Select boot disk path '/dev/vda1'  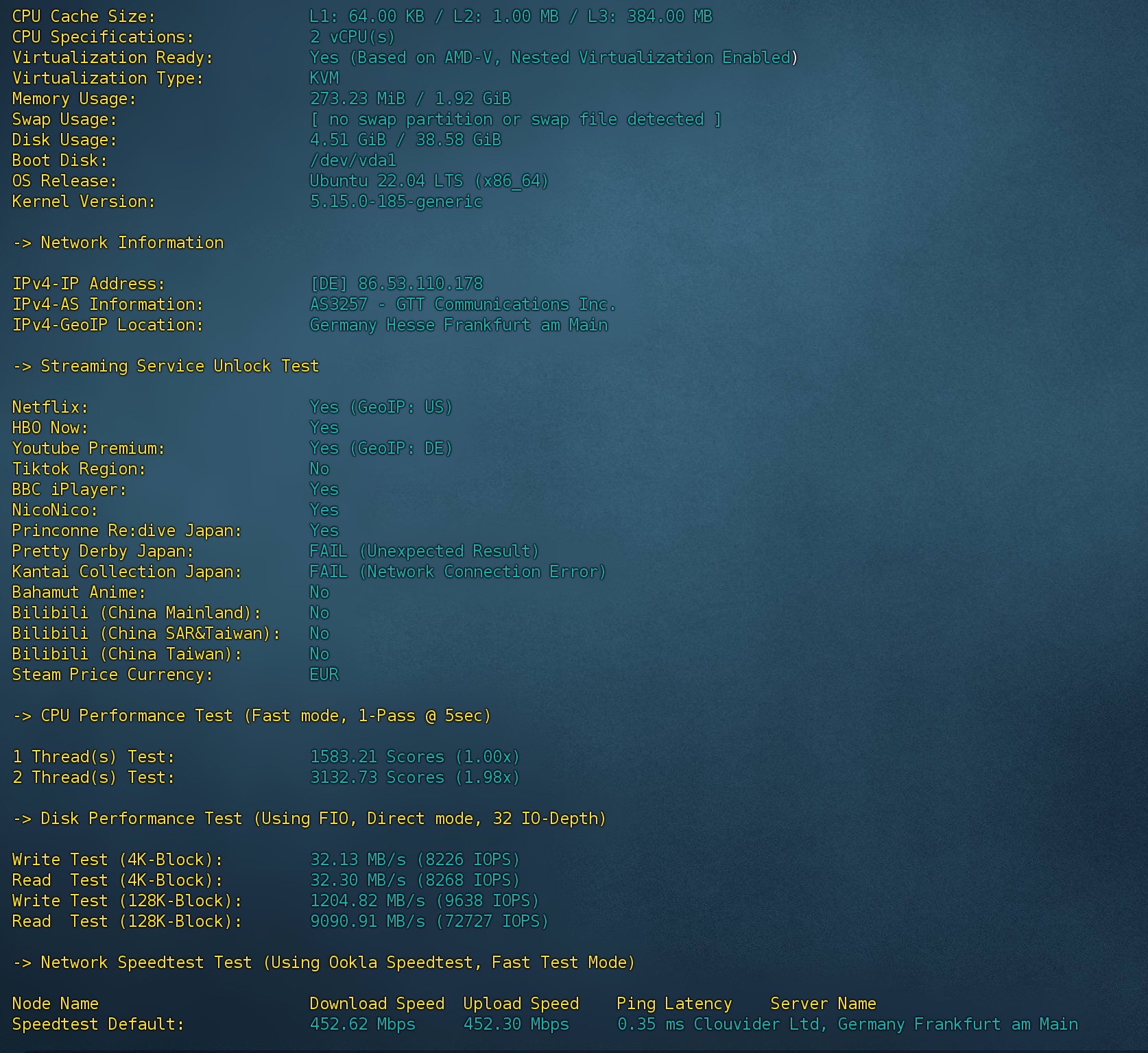(x=352, y=160)
